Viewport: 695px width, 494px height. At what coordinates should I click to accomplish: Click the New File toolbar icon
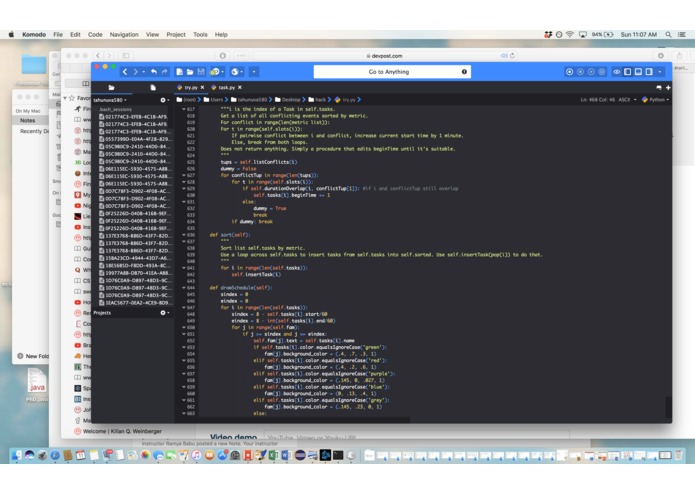point(179,72)
